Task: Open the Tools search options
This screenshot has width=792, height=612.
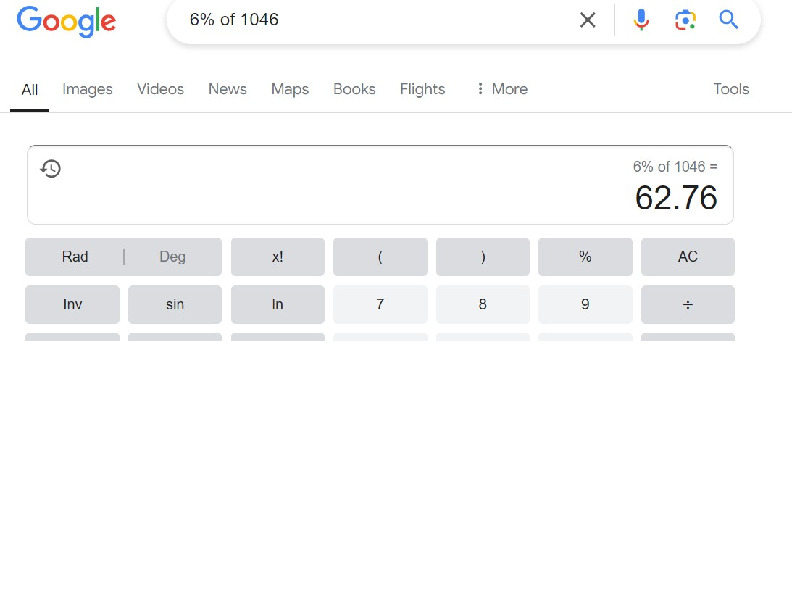Action: 731,89
